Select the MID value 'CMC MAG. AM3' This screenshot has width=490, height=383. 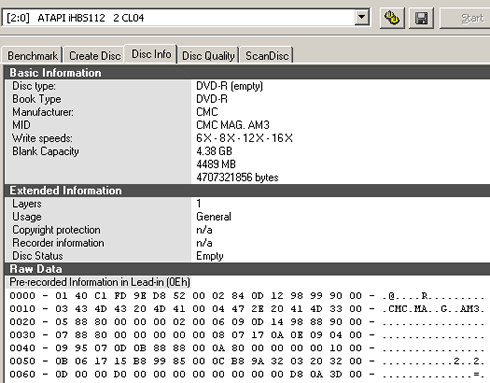[233, 125]
